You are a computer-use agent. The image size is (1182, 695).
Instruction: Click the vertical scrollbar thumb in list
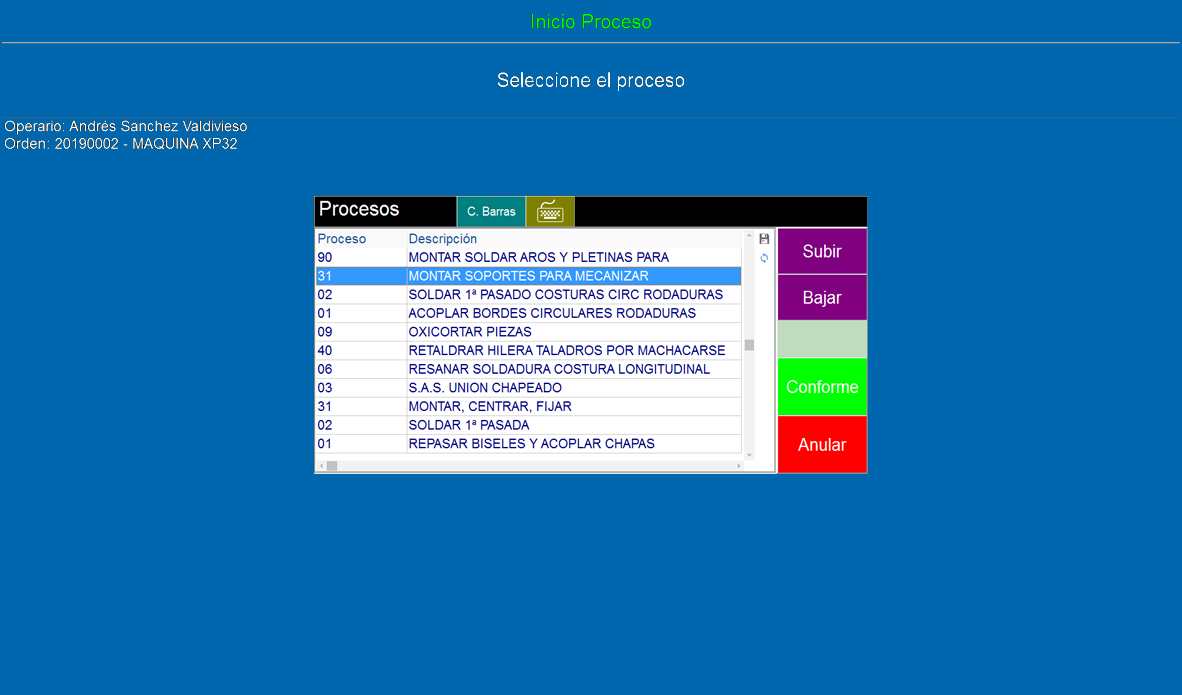click(749, 346)
